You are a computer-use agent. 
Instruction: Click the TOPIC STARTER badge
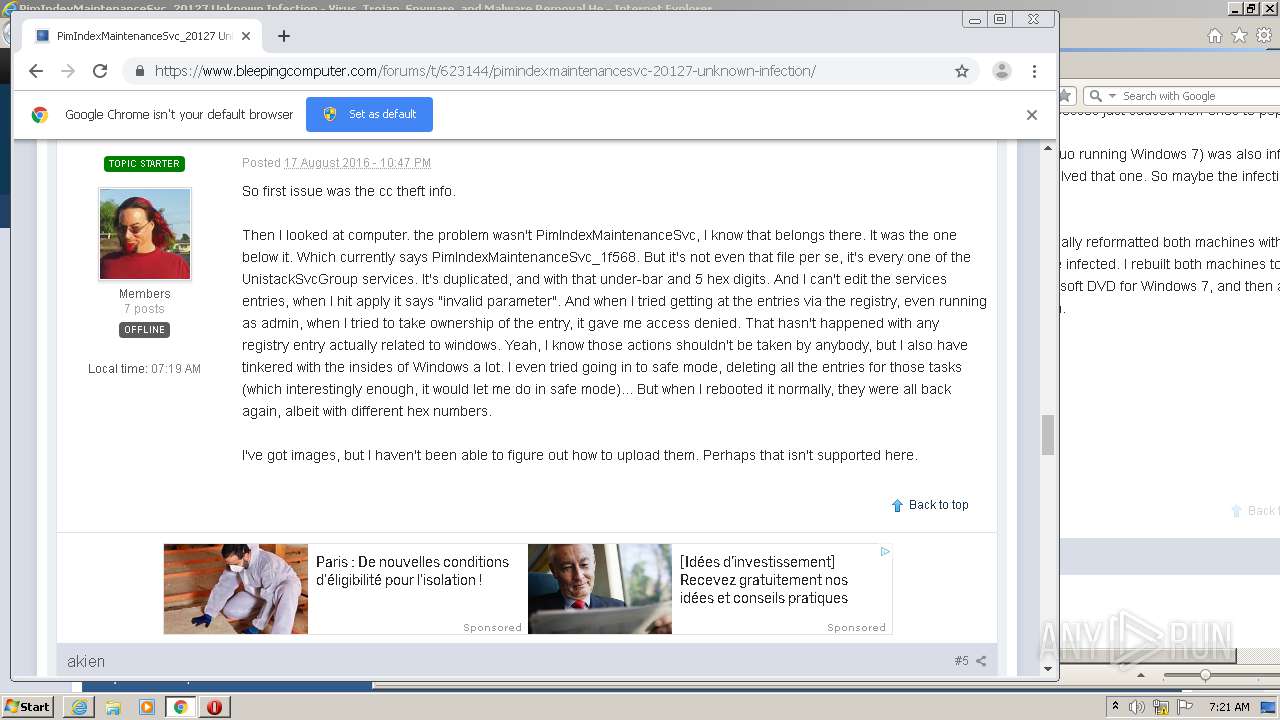[x=144, y=164]
